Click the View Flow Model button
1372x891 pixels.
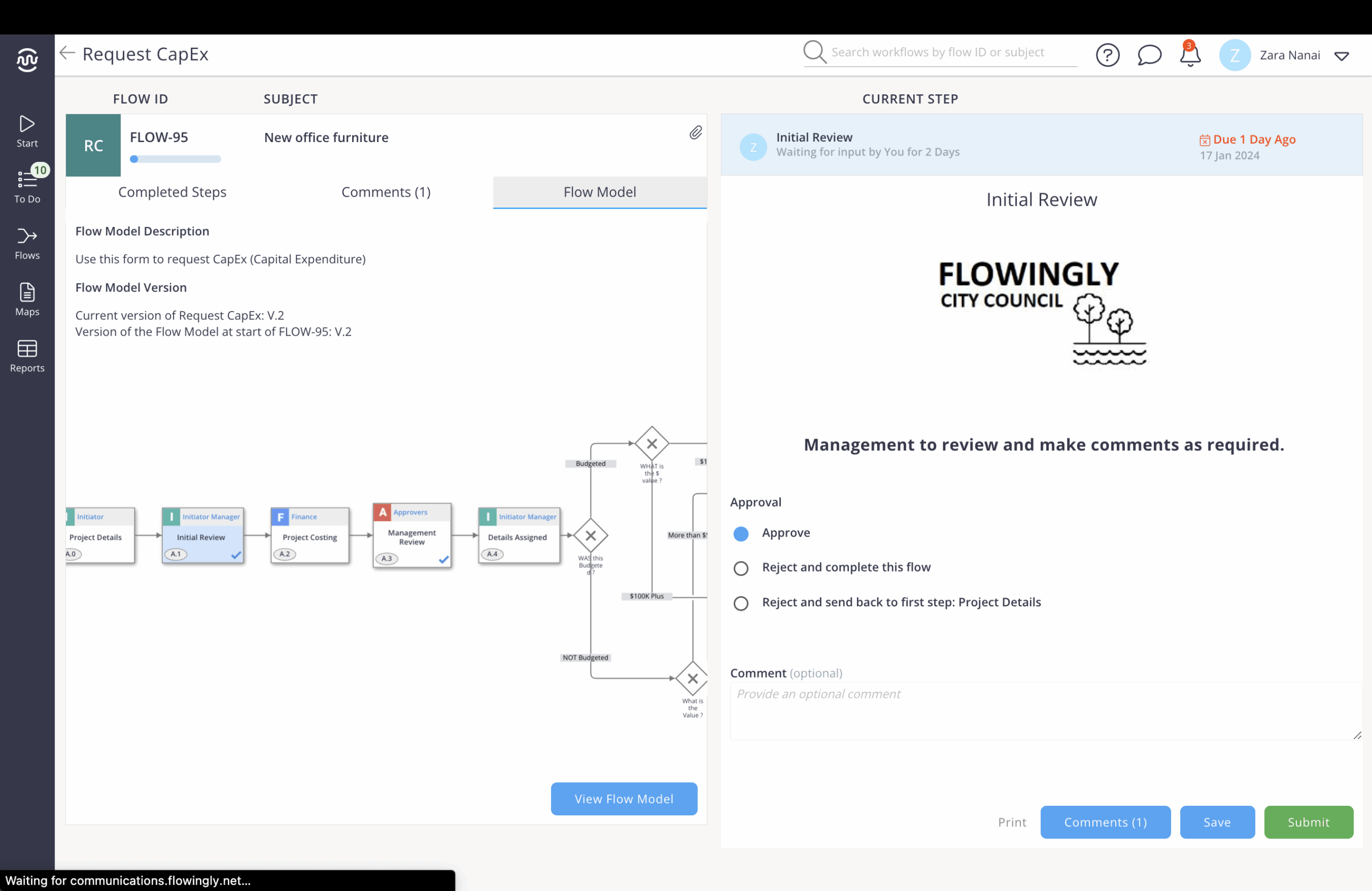(x=623, y=798)
